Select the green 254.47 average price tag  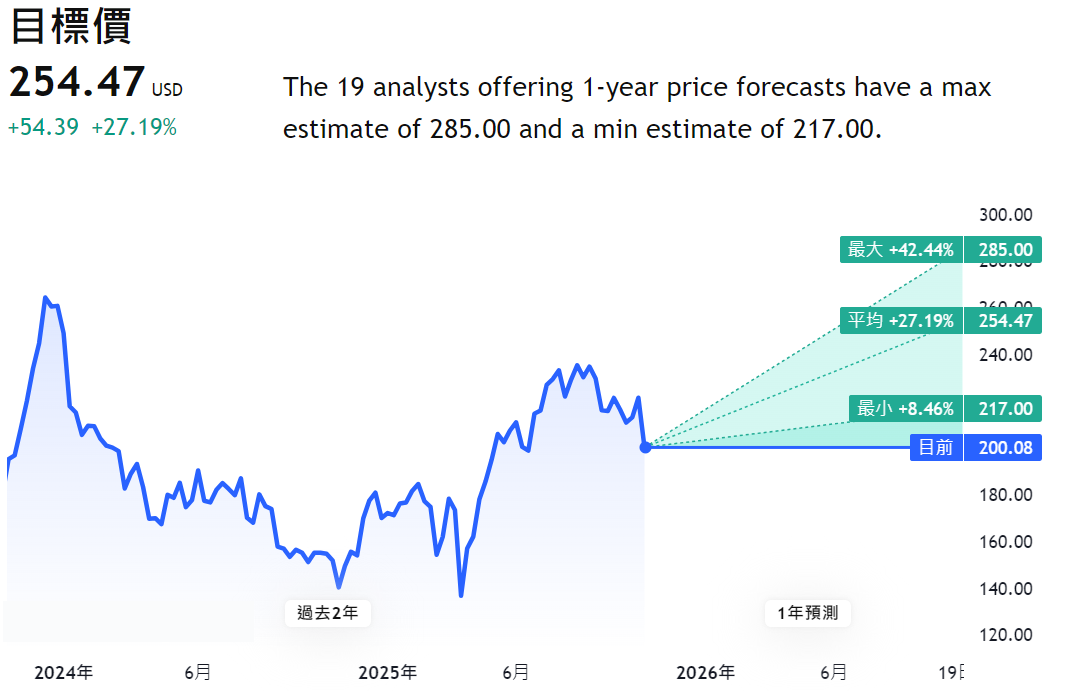(1004, 321)
